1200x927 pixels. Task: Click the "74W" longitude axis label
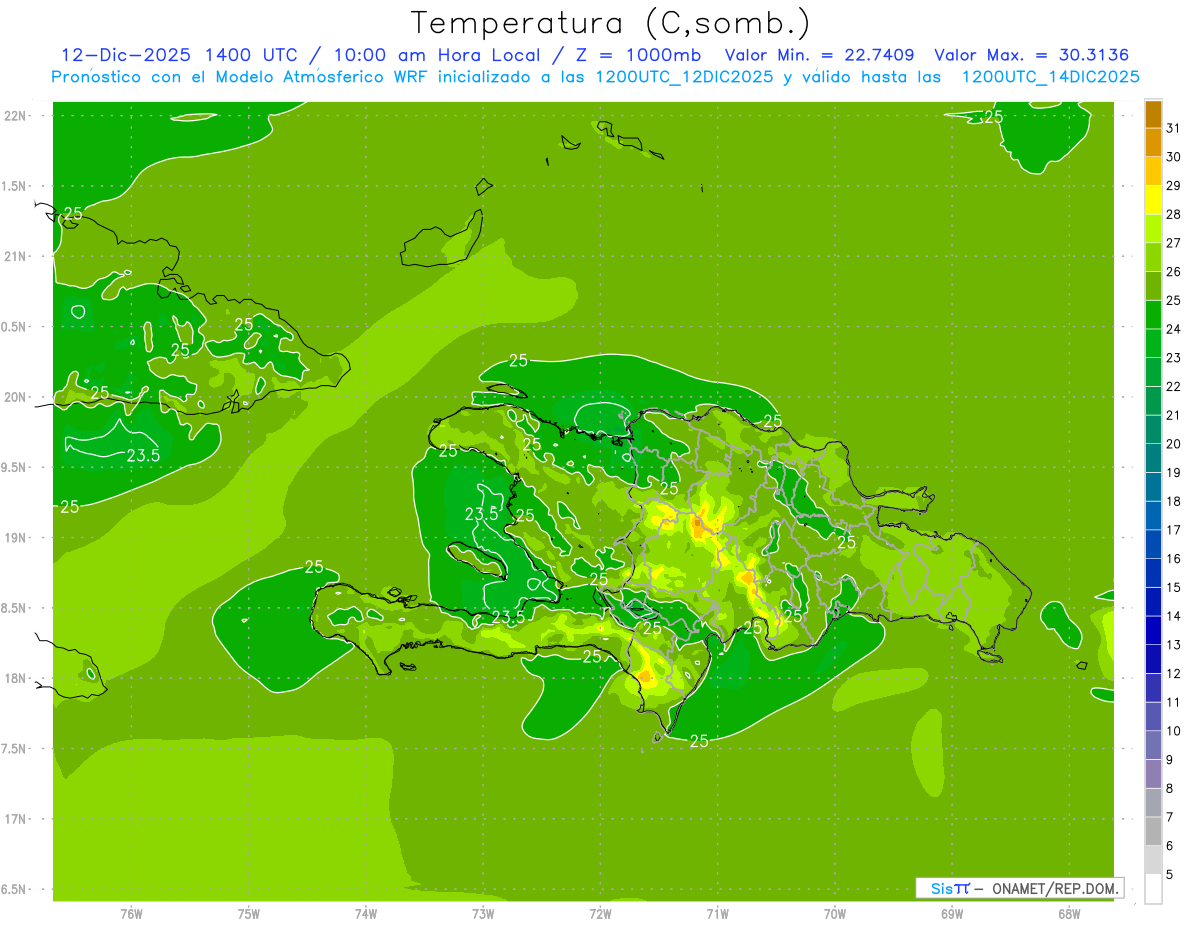tap(366, 913)
